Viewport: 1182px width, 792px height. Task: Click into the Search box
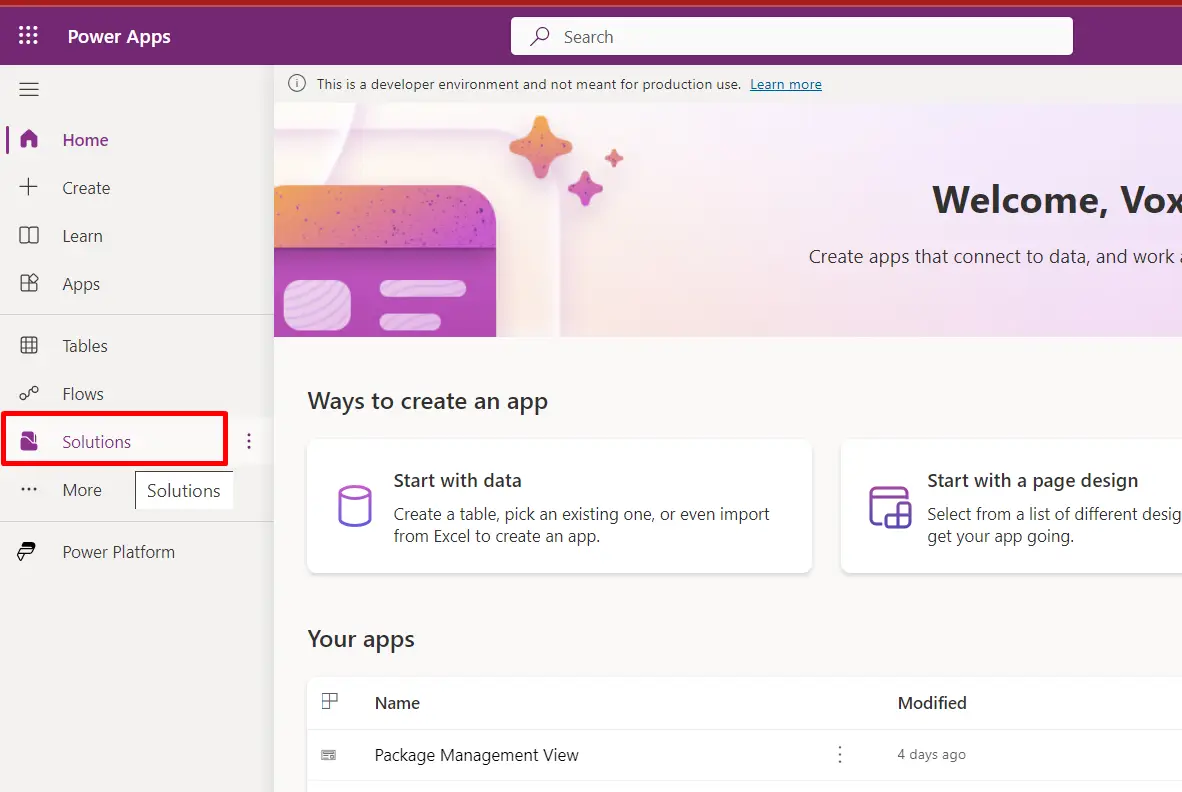click(x=792, y=36)
